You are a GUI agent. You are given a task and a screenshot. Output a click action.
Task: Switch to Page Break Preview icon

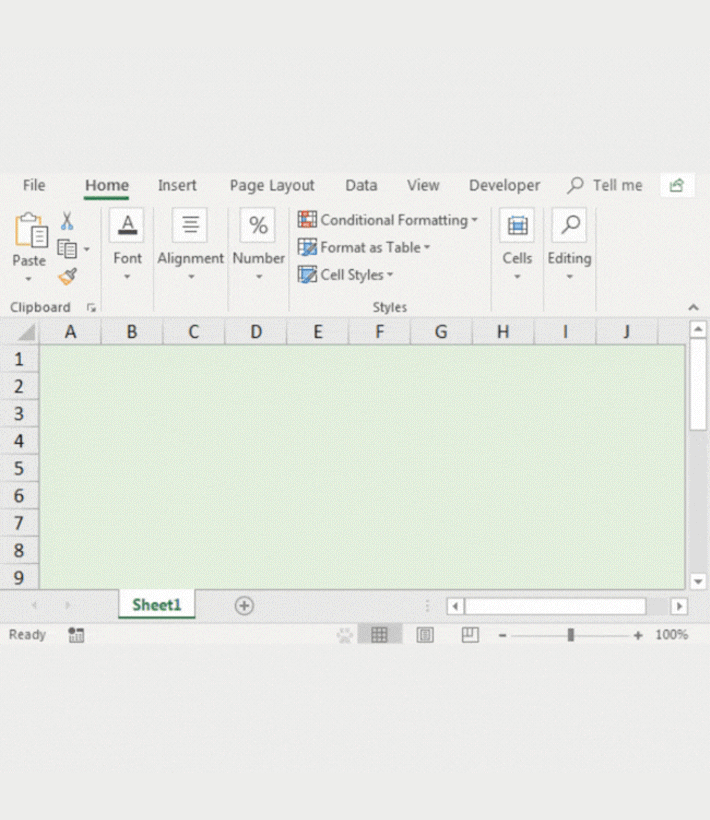tap(470, 635)
